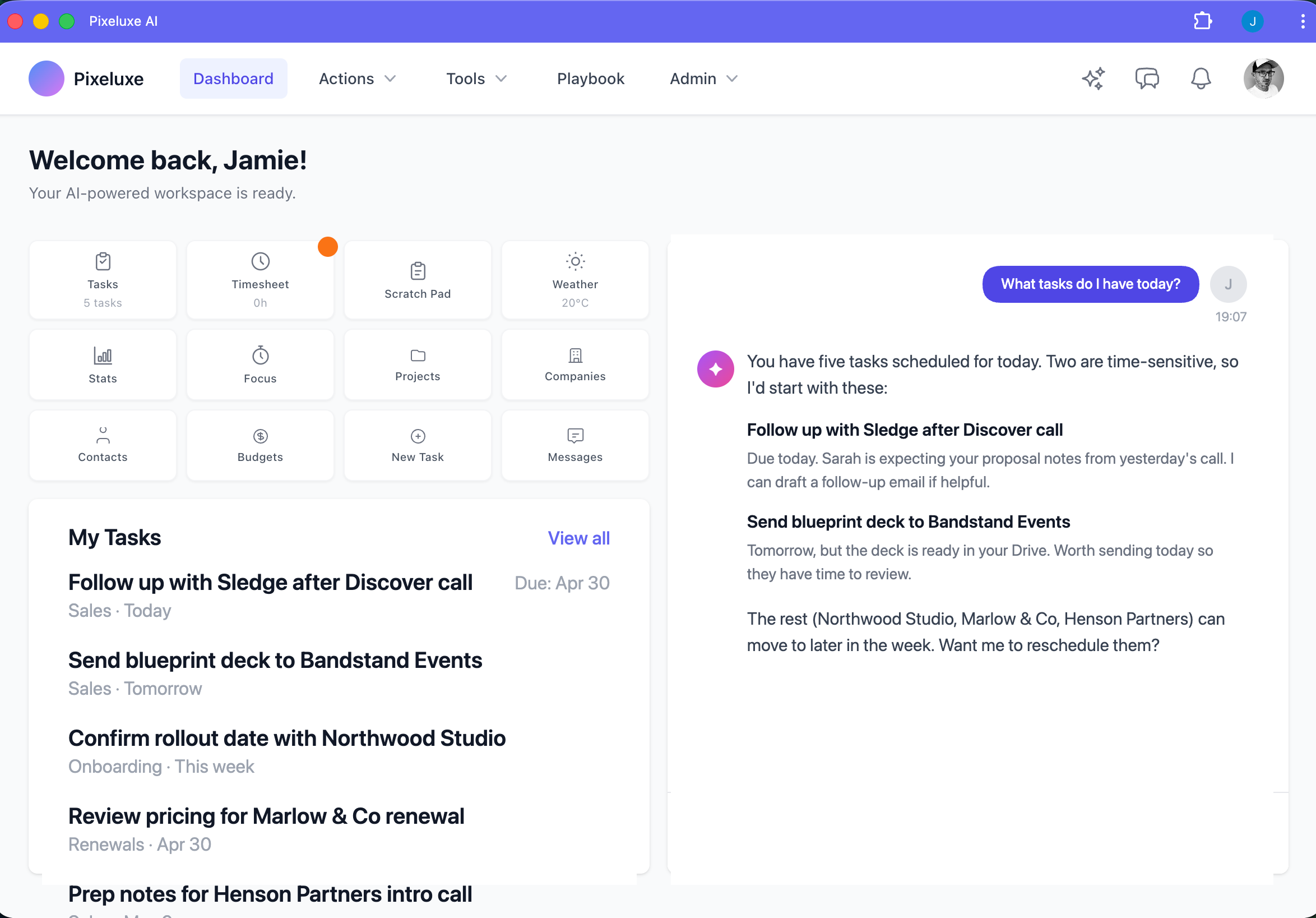Open the Contacts widget
The height and width of the screenshot is (918, 1316).
[x=103, y=445]
